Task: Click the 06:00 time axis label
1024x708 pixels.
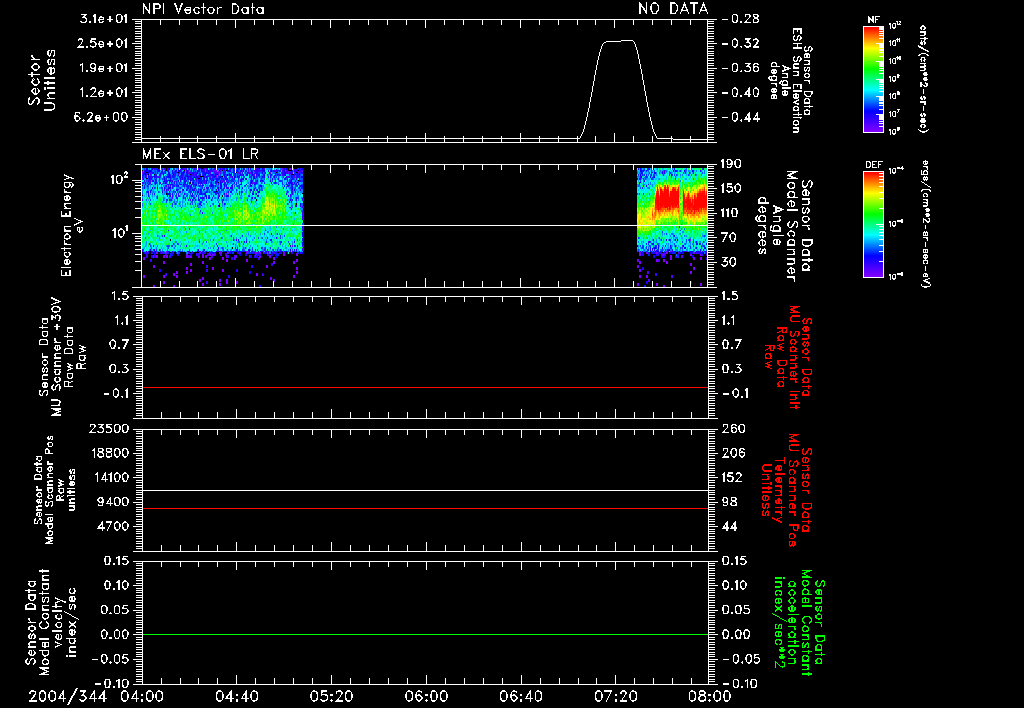Action: (426, 696)
